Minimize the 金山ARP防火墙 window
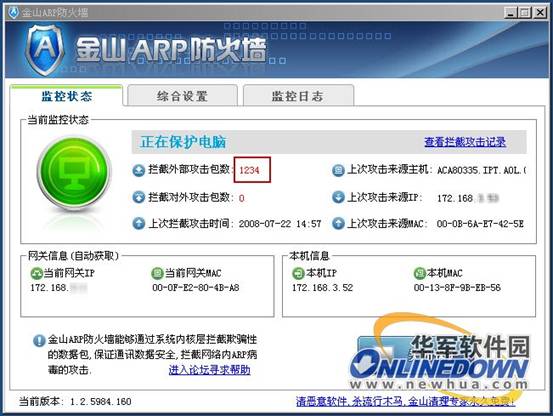 (x=510, y=13)
